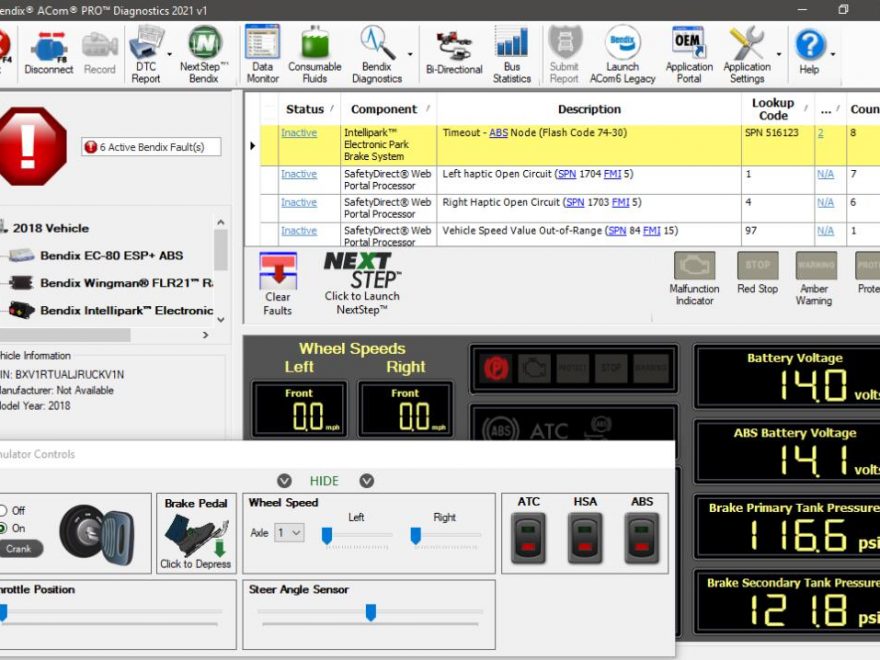Toggle the HSA rocker switch
The width and height of the screenshot is (880, 660).
pyautogui.click(x=585, y=538)
